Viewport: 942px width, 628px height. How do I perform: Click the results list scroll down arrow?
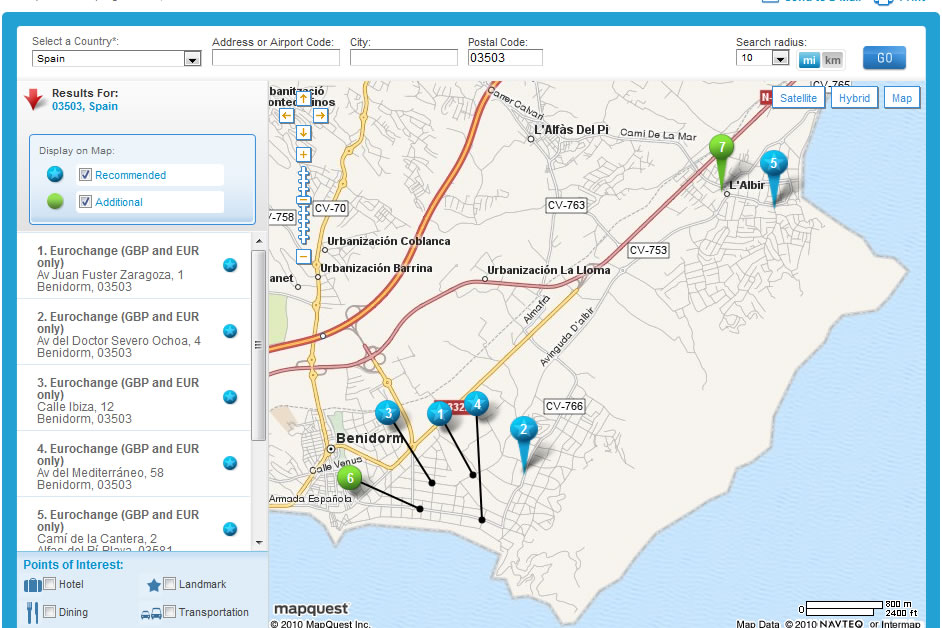259,542
